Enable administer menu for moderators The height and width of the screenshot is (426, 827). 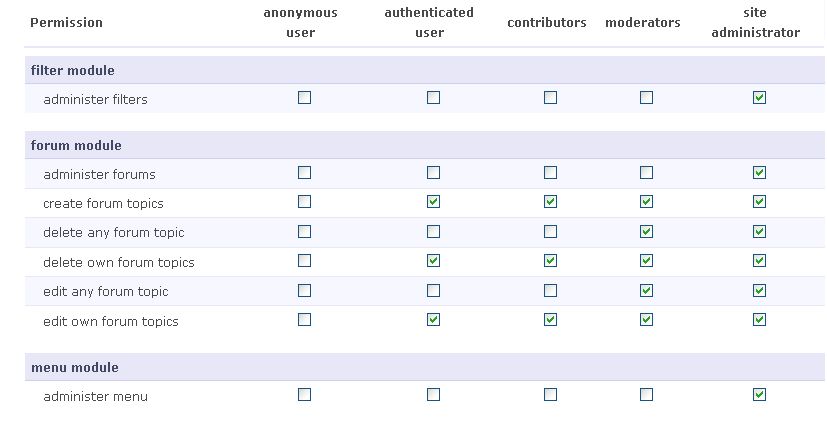tap(646, 395)
